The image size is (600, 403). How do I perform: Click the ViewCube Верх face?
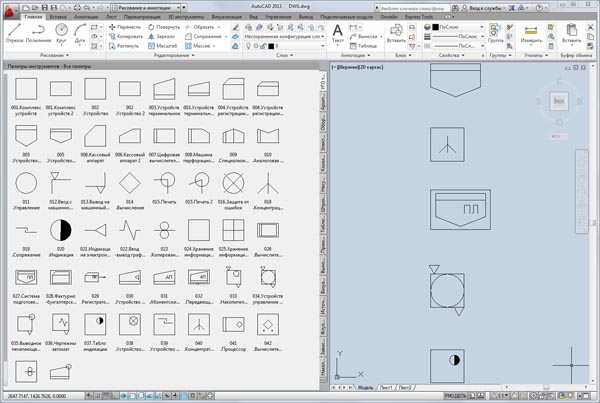click(560, 103)
